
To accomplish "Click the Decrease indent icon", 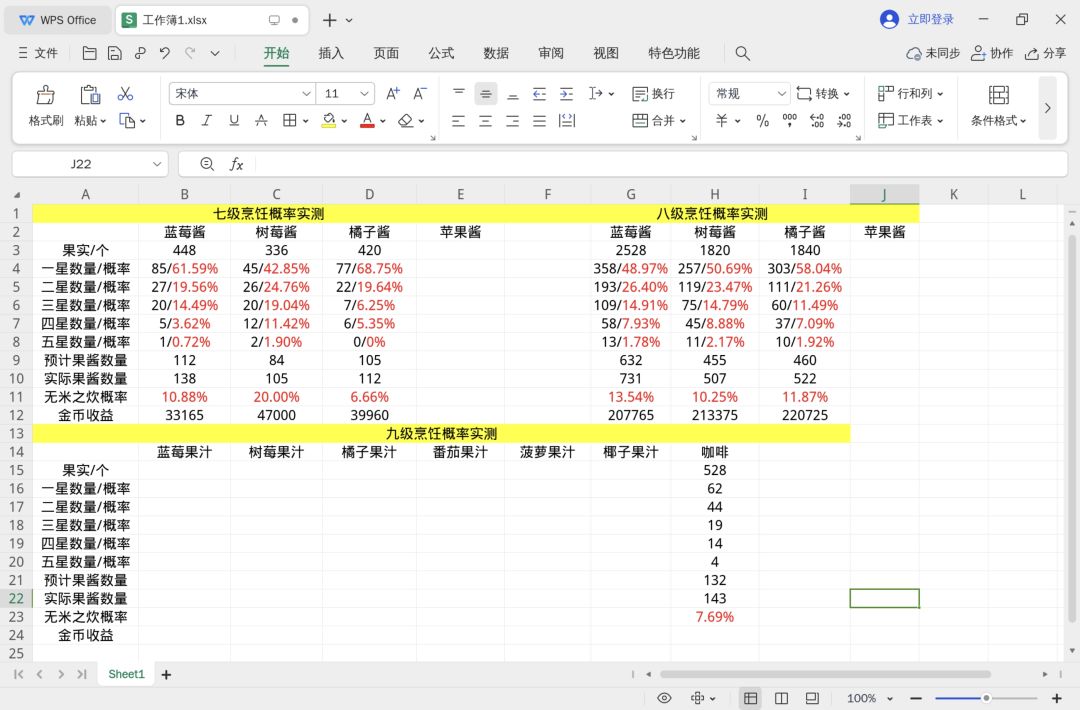I will [x=539, y=94].
